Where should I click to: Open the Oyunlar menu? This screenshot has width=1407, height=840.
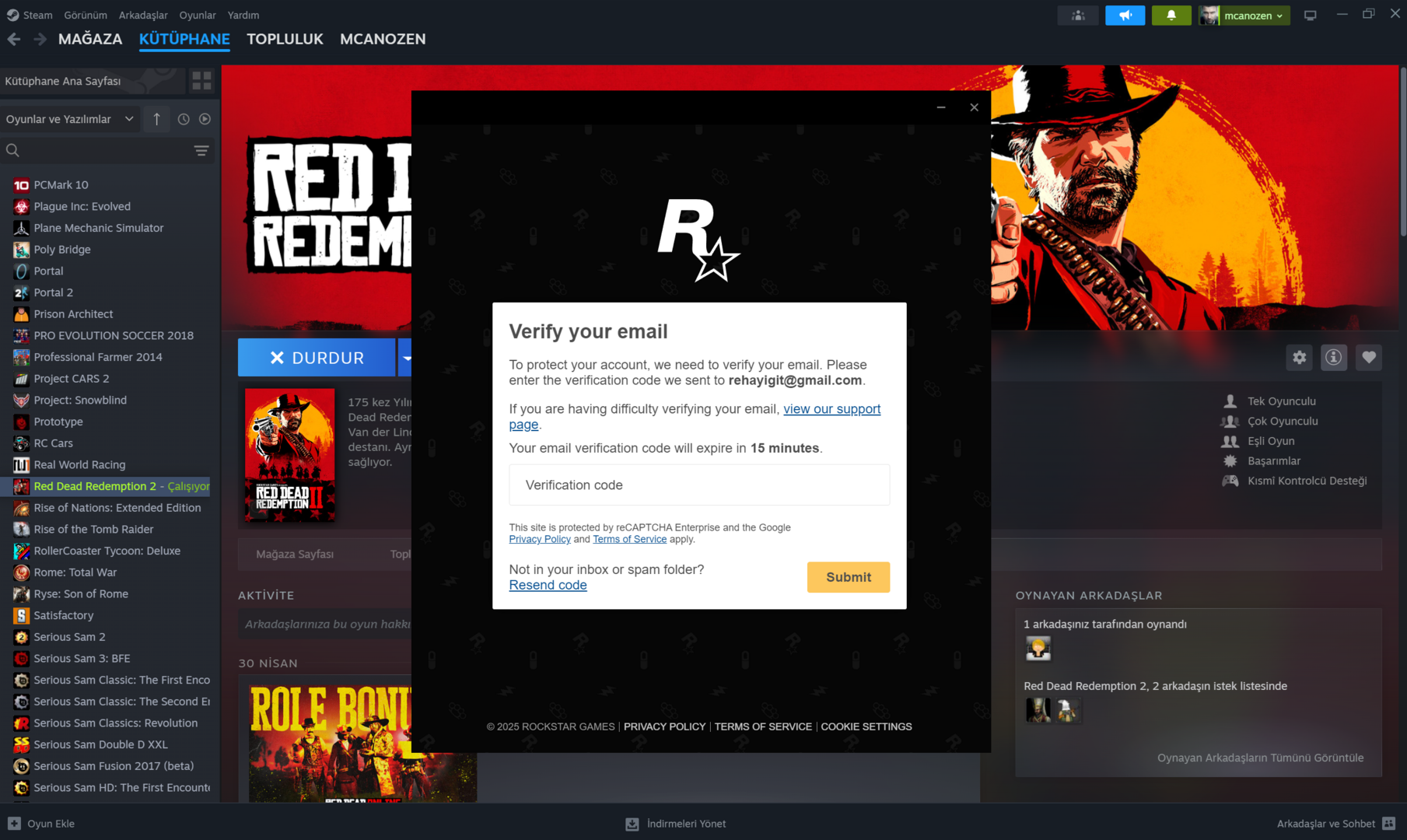coord(198,15)
